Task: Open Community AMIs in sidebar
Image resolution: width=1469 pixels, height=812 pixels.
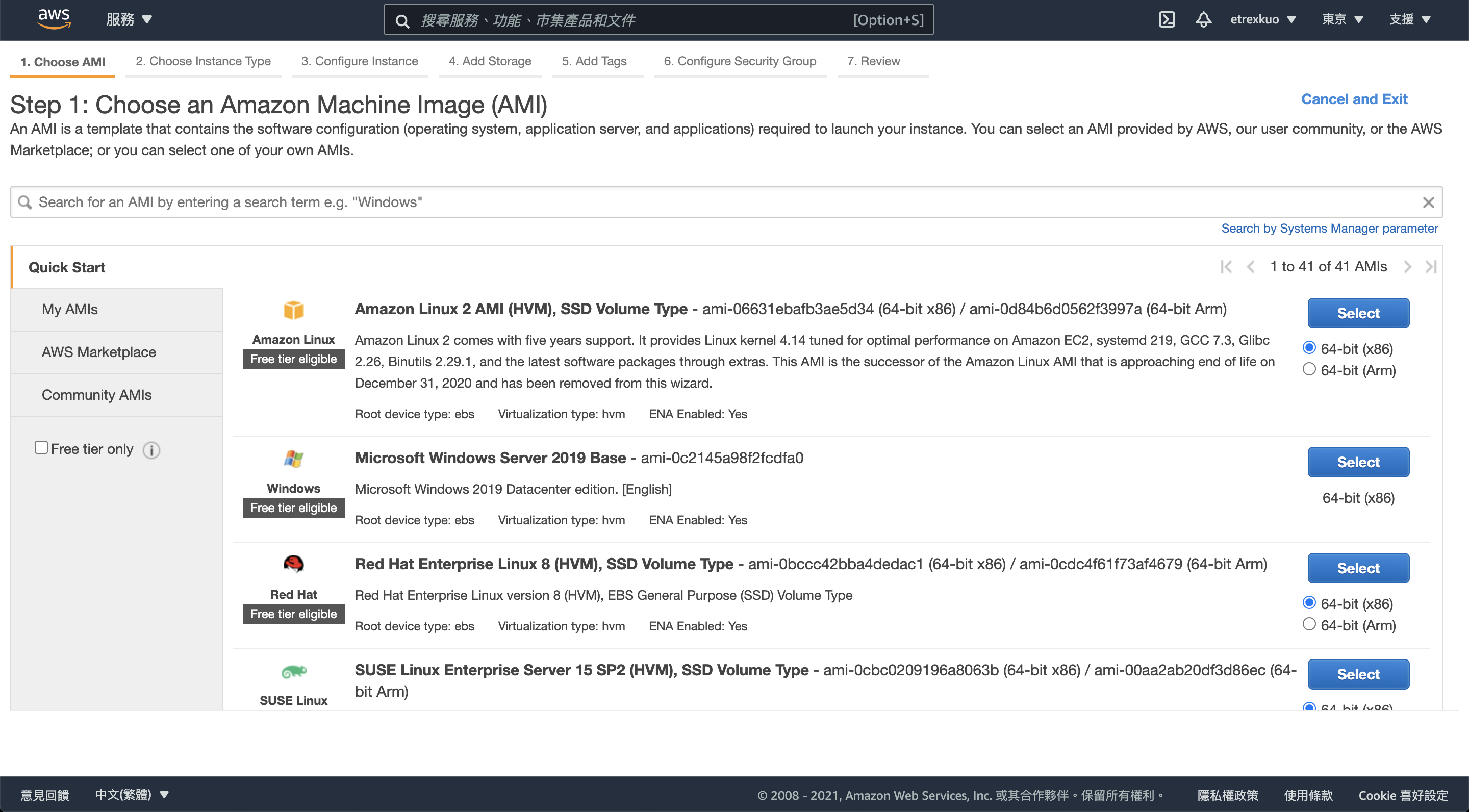Action: point(117,395)
